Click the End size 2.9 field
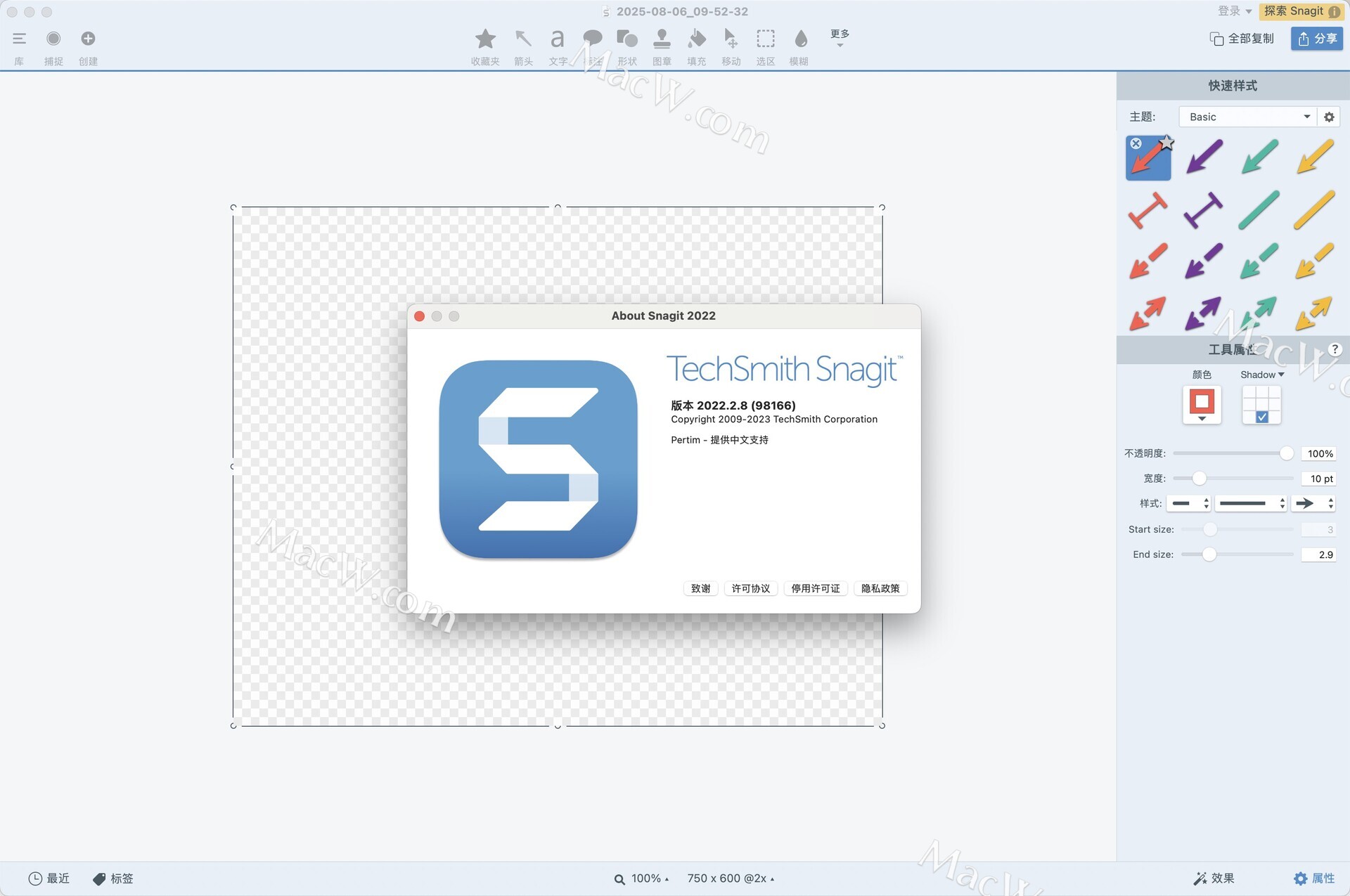 click(1318, 554)
